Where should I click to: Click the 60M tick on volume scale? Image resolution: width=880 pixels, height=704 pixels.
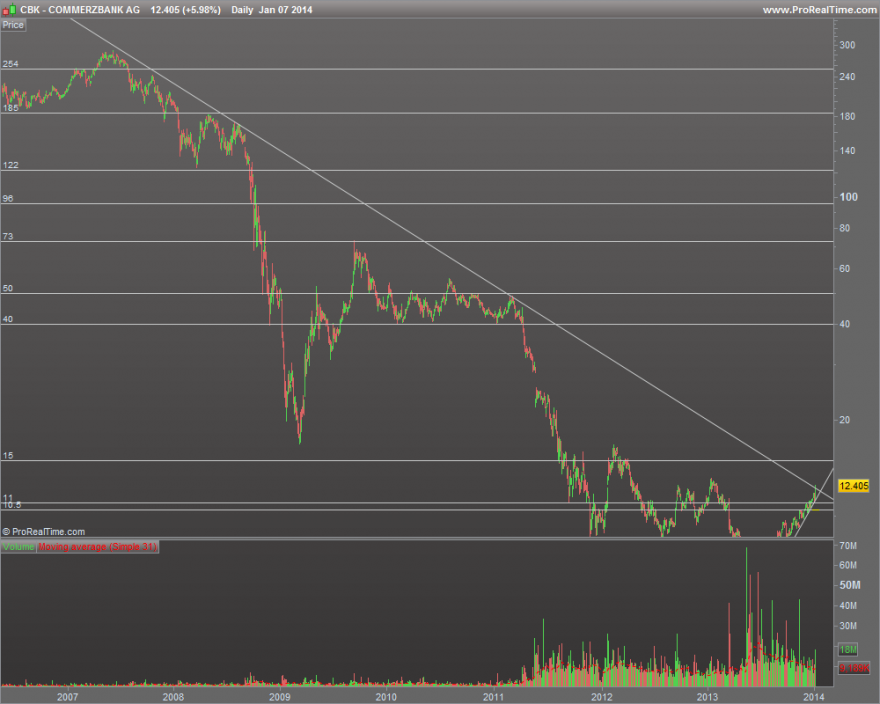tap(848, 565)
